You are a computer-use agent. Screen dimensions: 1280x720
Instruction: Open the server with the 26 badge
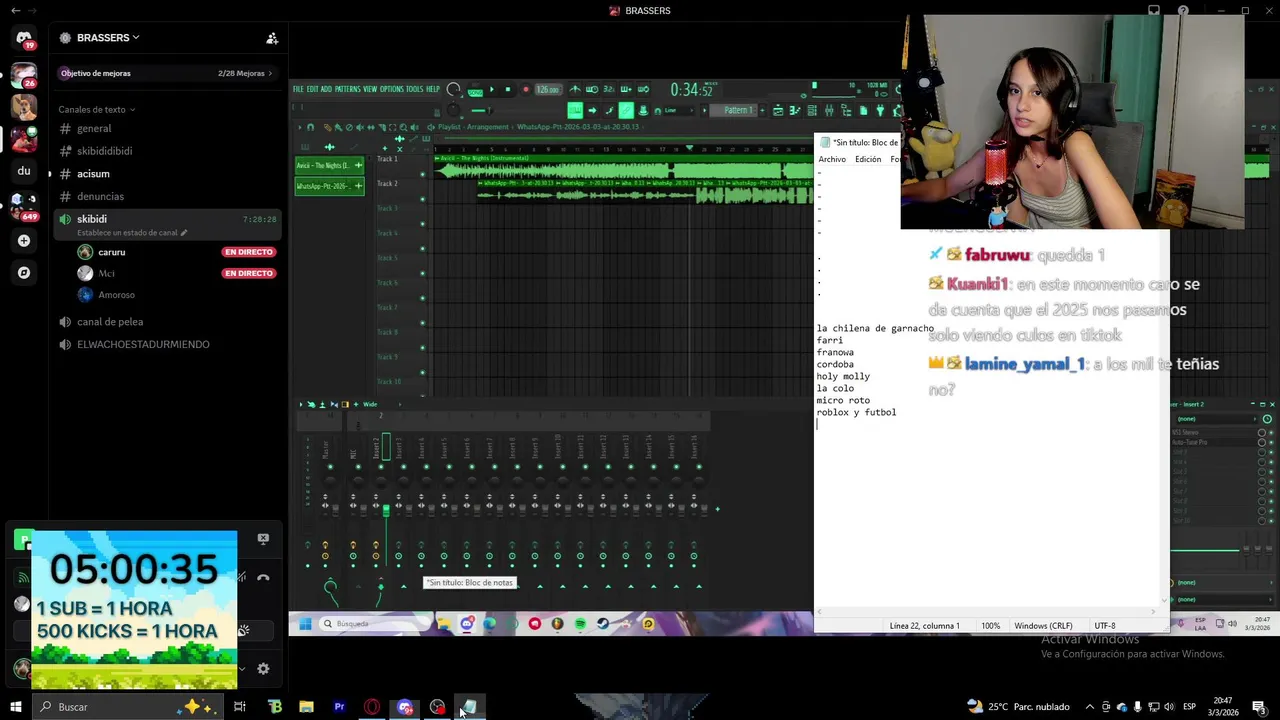(x=24, y=76)
